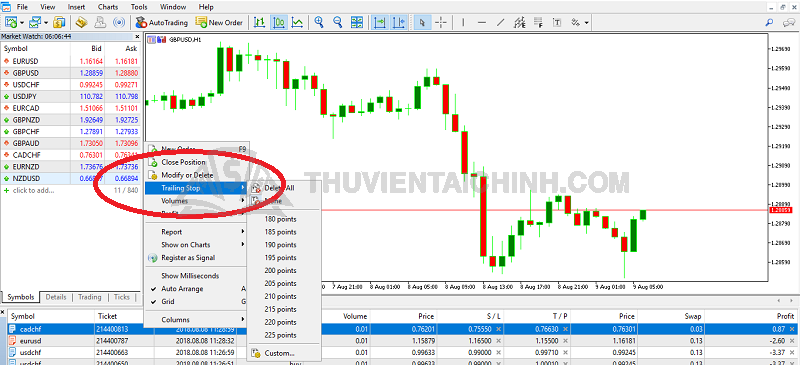The image size is (800, 365).
Task: Open the Charts menu
Action: [107, 7]
